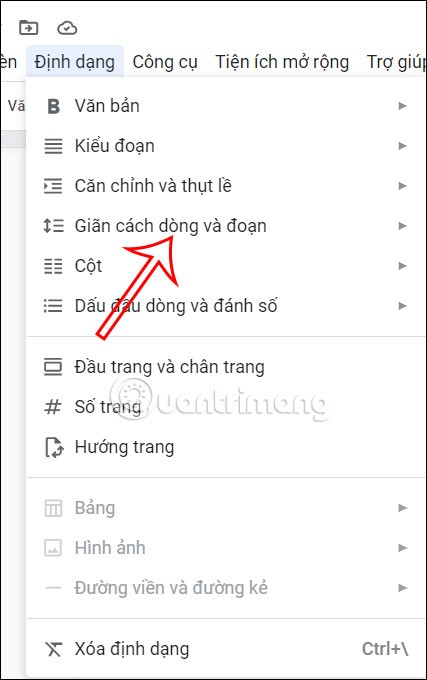Click the hash icon for Số trang

click(x=53, y=407)
